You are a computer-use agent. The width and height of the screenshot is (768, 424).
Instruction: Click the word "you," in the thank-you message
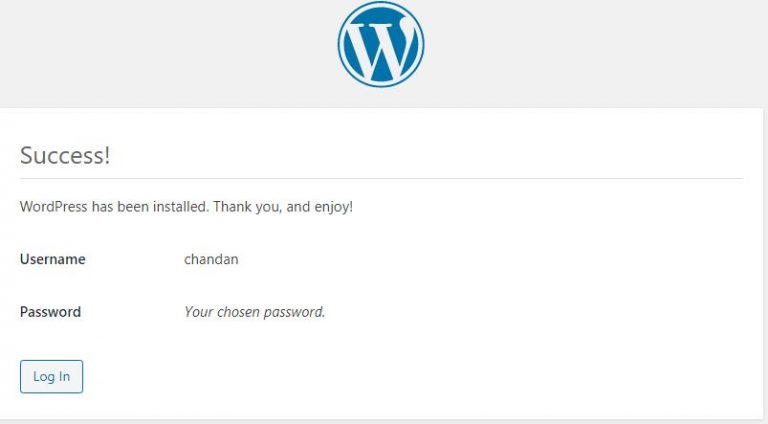[x=268, y=208]
